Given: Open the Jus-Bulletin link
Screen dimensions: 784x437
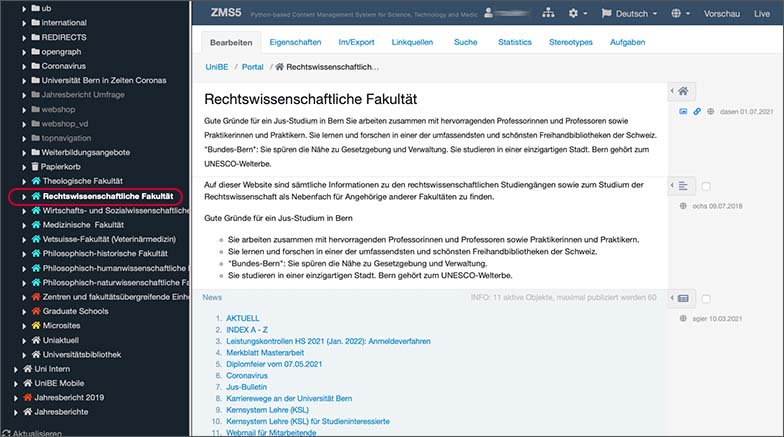Looking at the screenshot, I should click(246, 387).
